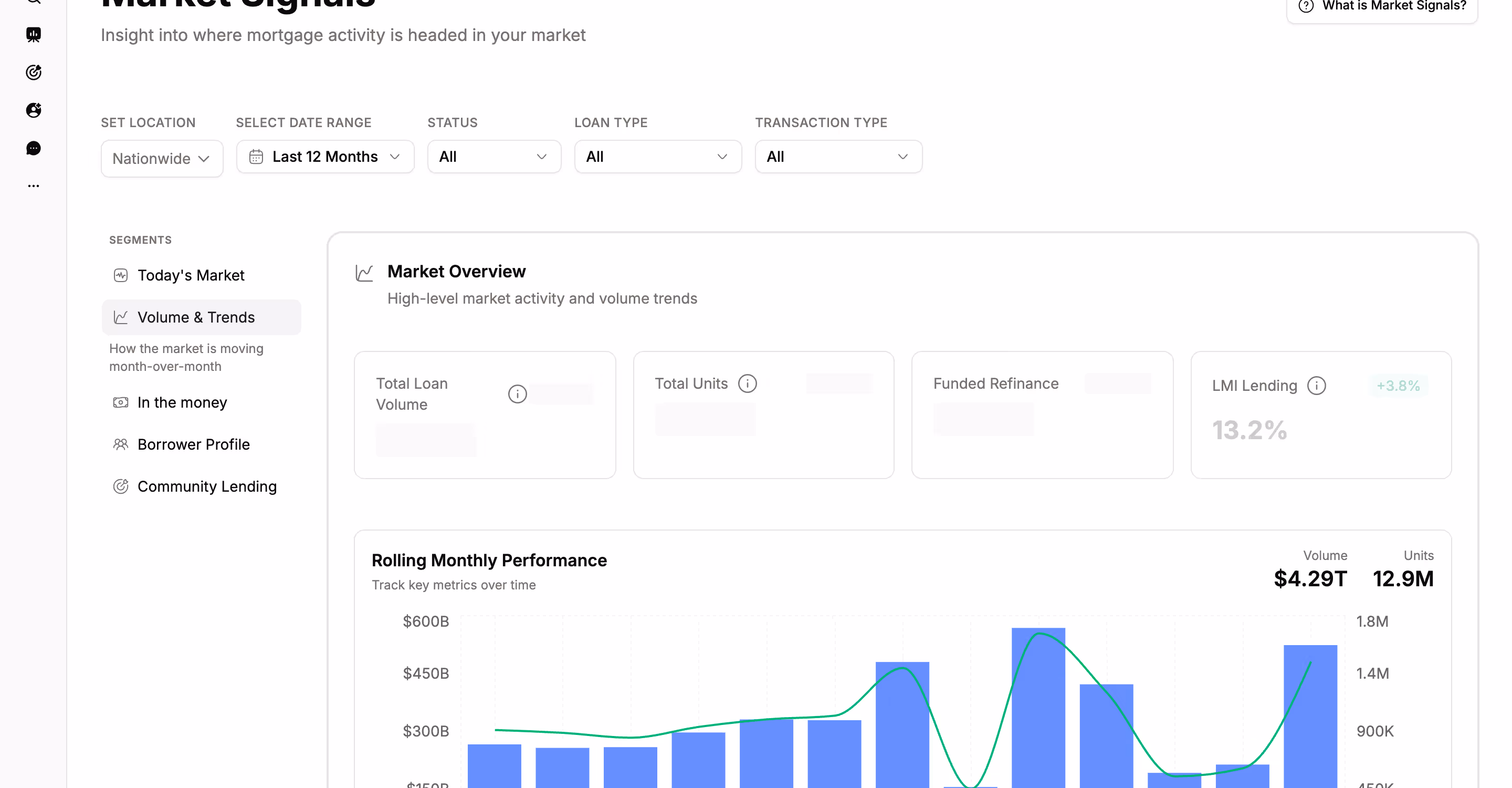Click the $4.29T Volume total

click(1310, 579)
